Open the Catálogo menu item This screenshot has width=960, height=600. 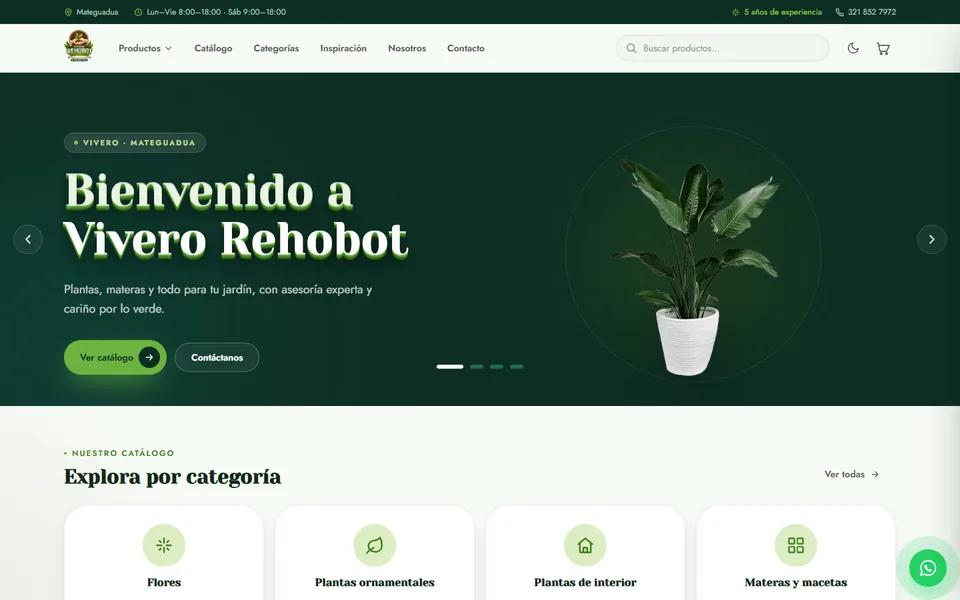tap(213, 48)
